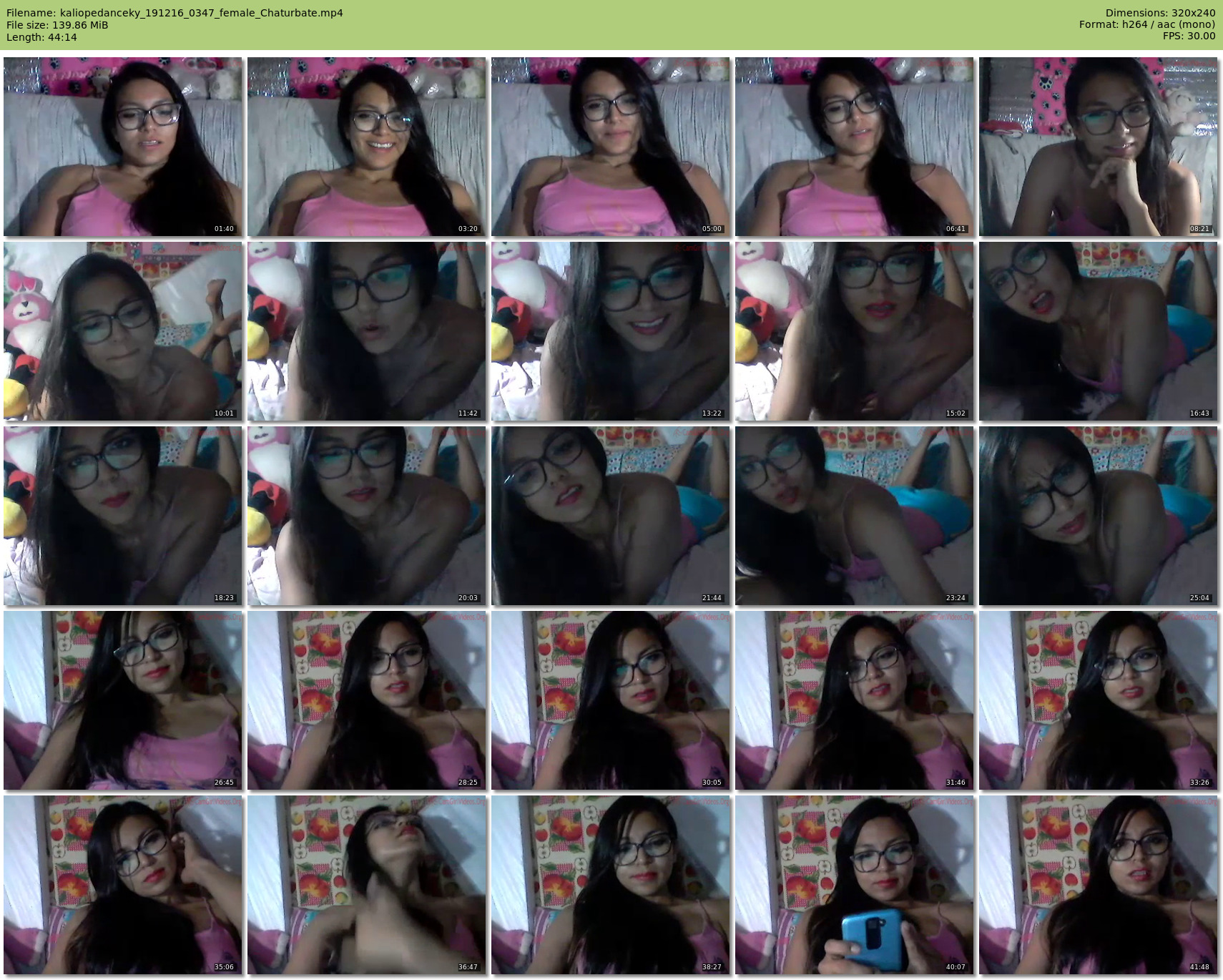Select the "File size: 139.86 MiB" text
Screen dimensions: 1223x980
coord(57,25)
